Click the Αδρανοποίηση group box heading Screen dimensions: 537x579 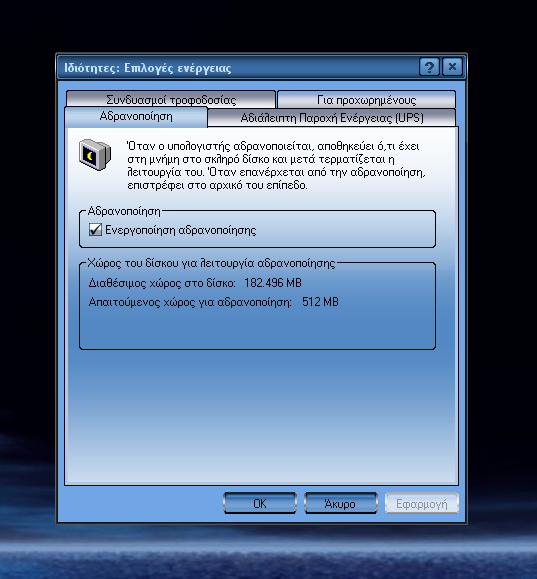(x=124, y=211)
